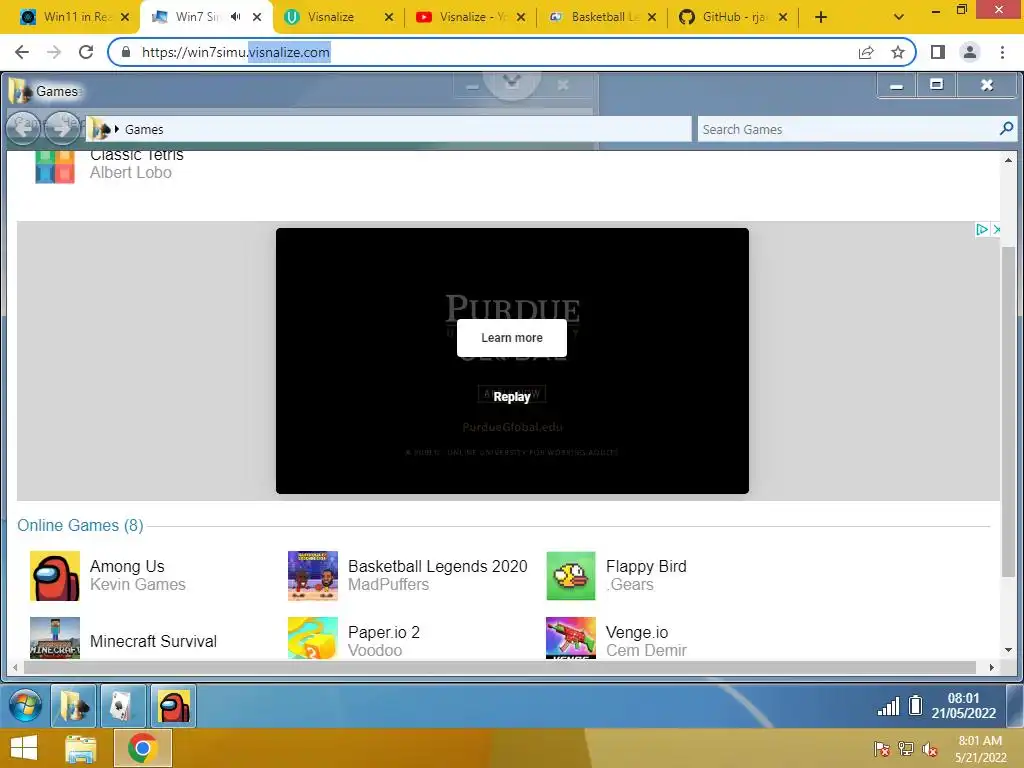Switch to the Visnalize YouTube tab
The height and width of the screenshot is (768, 1024).
pyautogui.click(x=470, y=17)
